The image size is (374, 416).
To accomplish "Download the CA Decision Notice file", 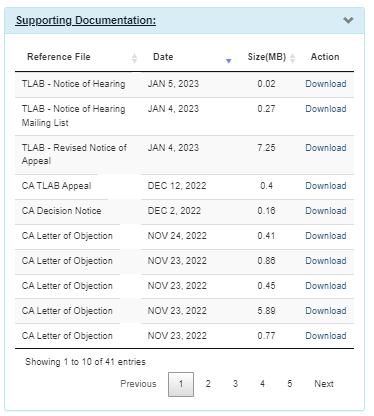I will (x=326, y=211).
